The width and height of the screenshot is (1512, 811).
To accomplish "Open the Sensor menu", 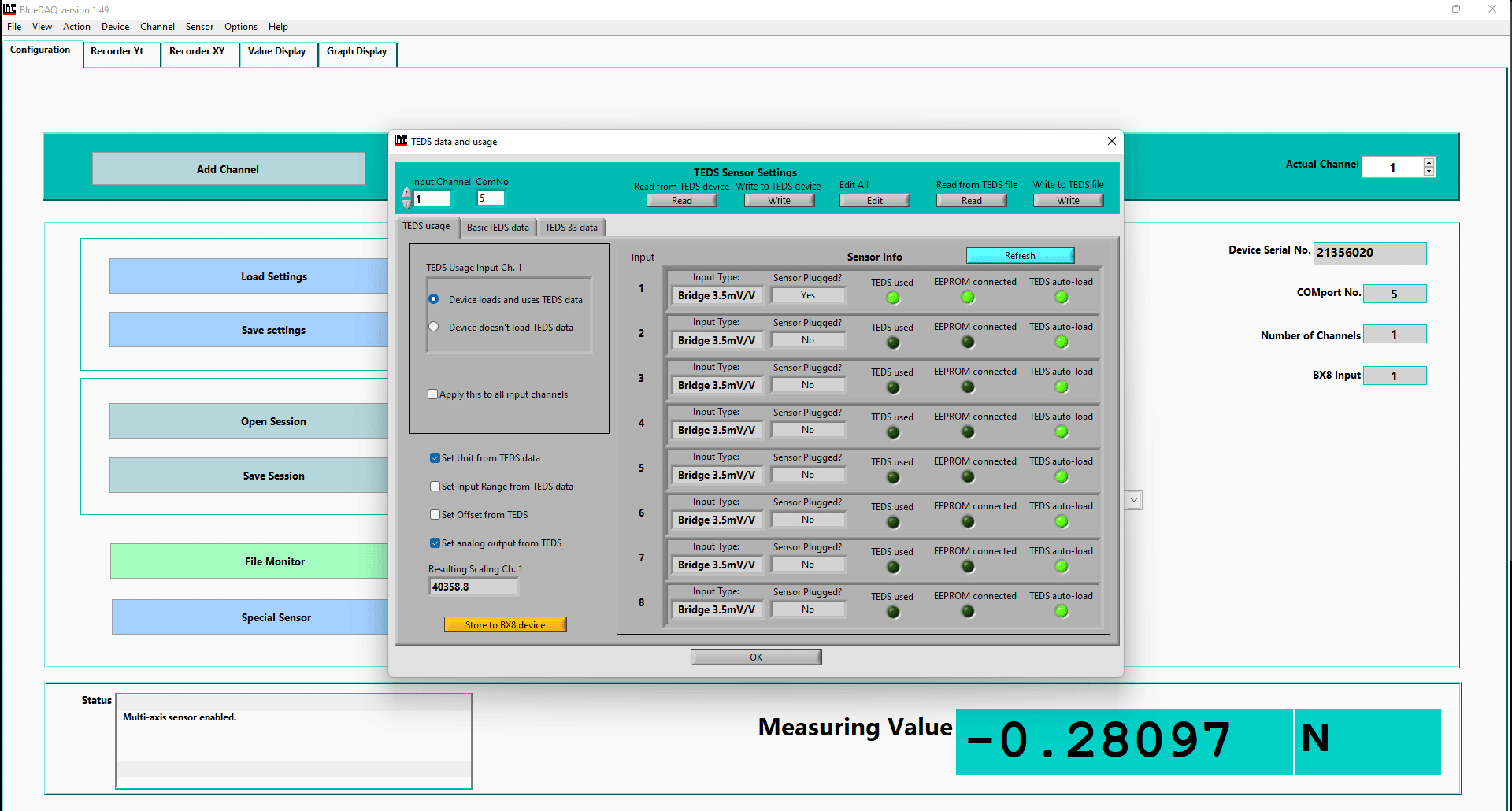I will [x=199, y=27].
